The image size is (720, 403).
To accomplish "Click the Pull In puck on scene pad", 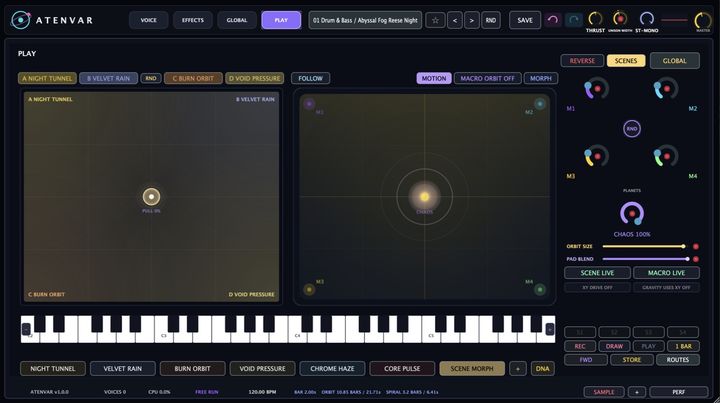I will (x=151, y=196).
